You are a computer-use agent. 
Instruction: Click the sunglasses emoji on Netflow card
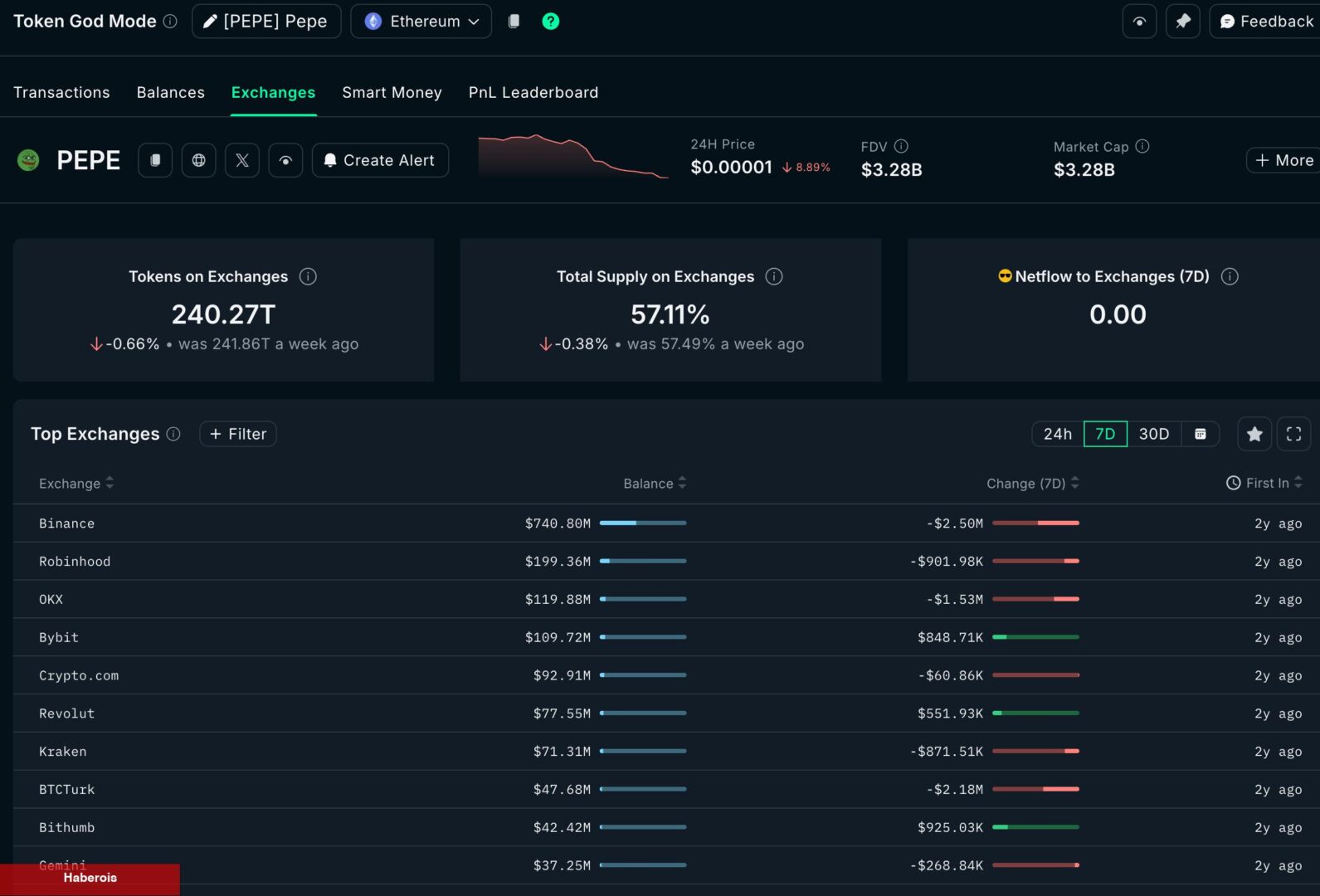pos(1005,275)
